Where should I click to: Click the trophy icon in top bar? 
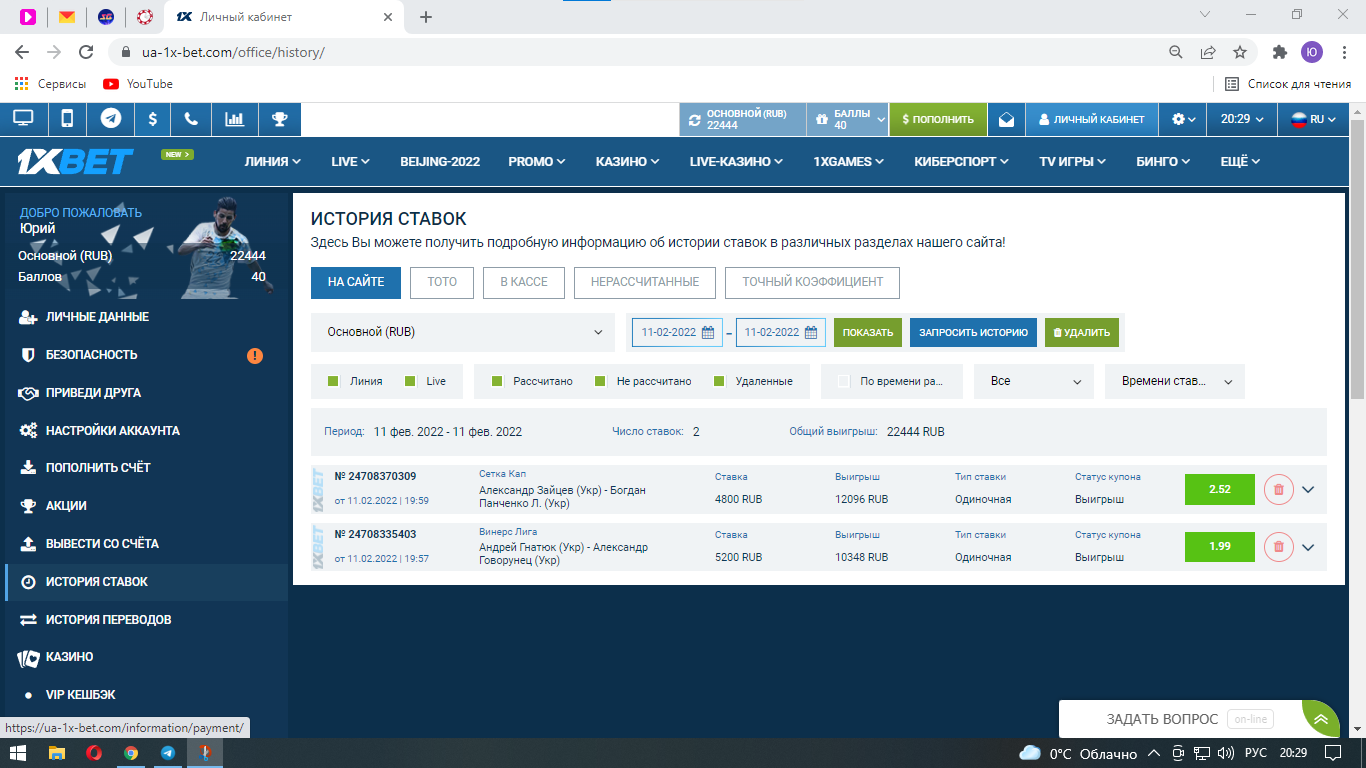pos(280,119)
